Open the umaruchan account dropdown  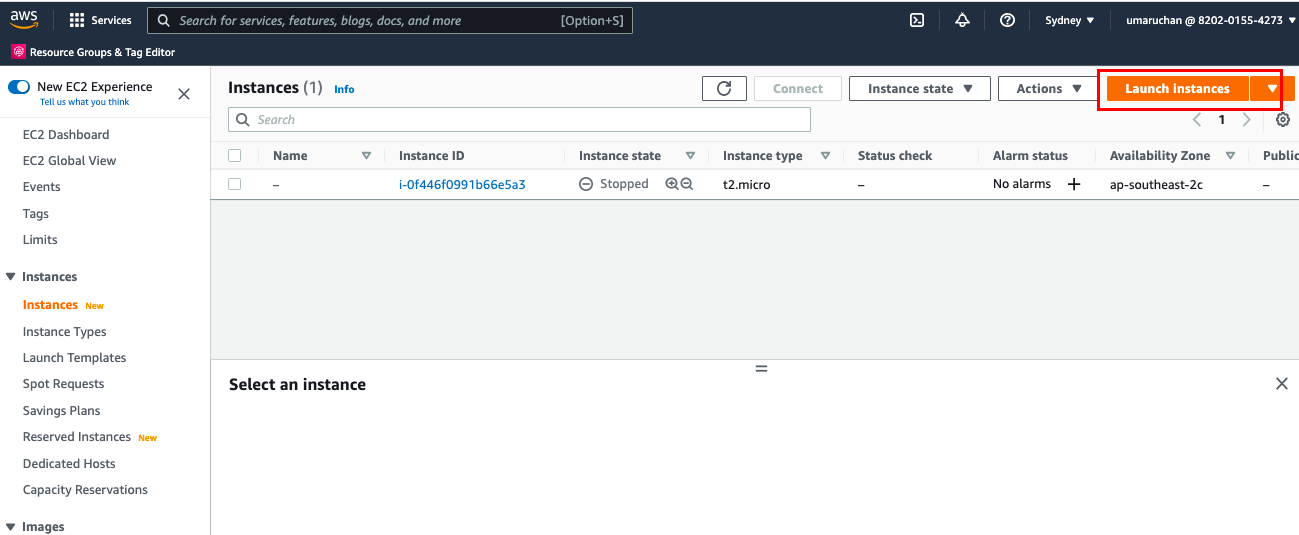(x=1211, y=20)
